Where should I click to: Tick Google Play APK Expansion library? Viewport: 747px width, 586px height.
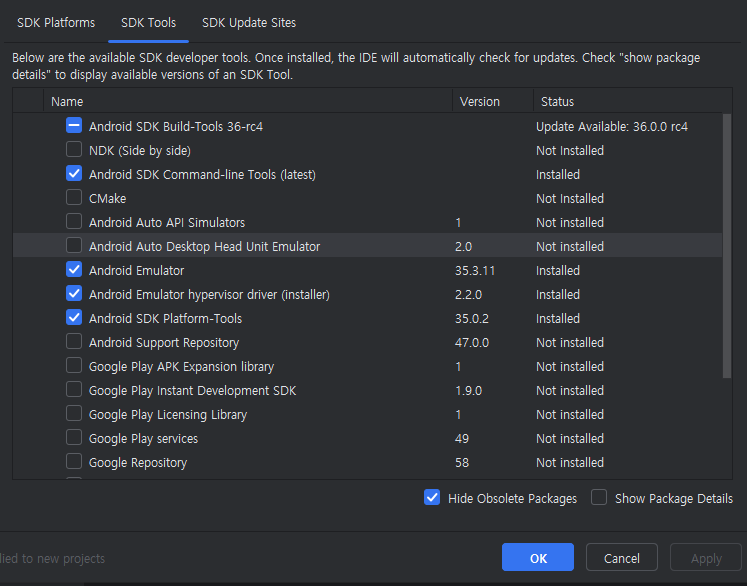tap(74, 365)
